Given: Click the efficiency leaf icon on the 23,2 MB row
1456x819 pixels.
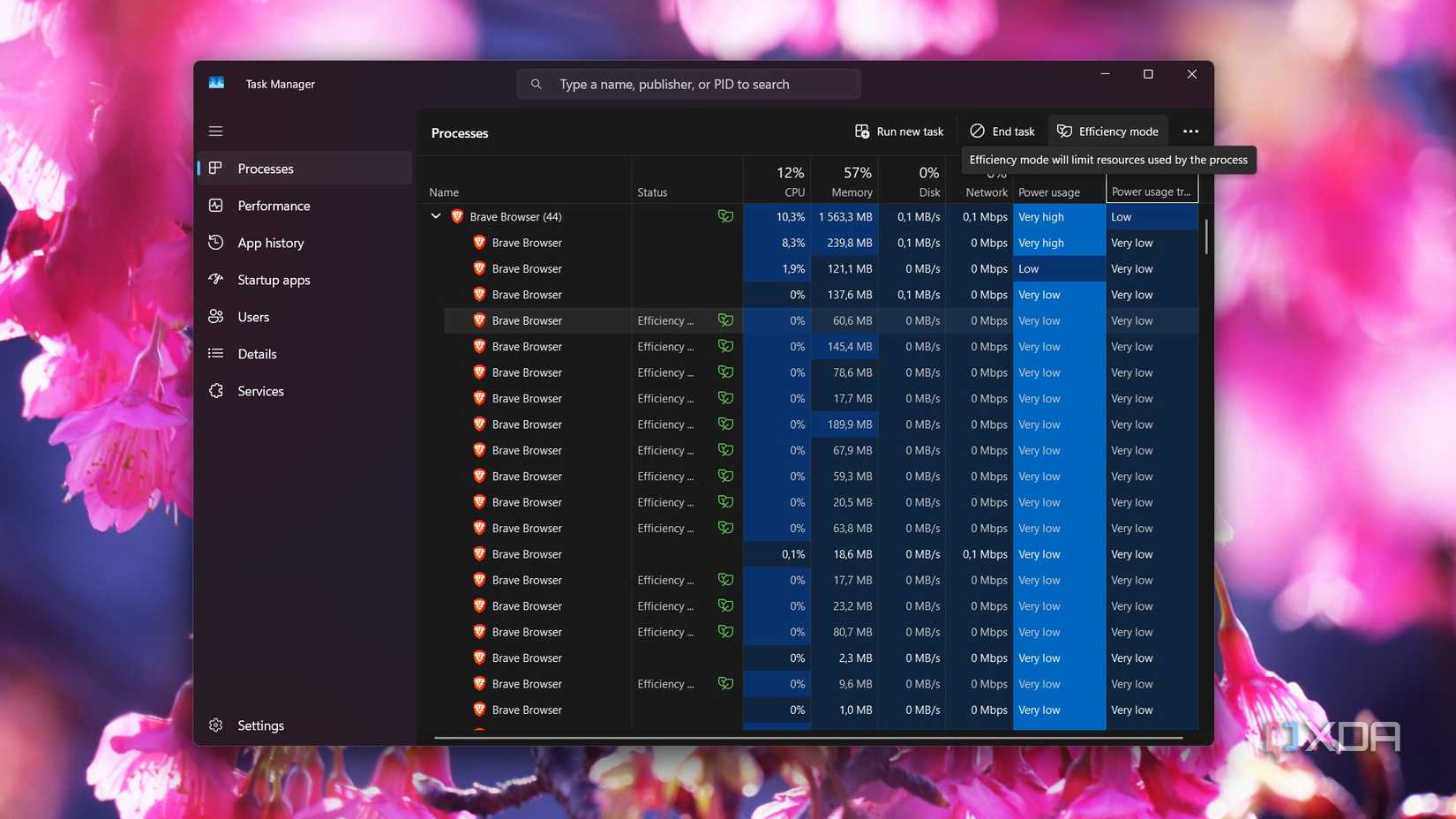Looking at the screenshot, I should click(x=725, y=605).
